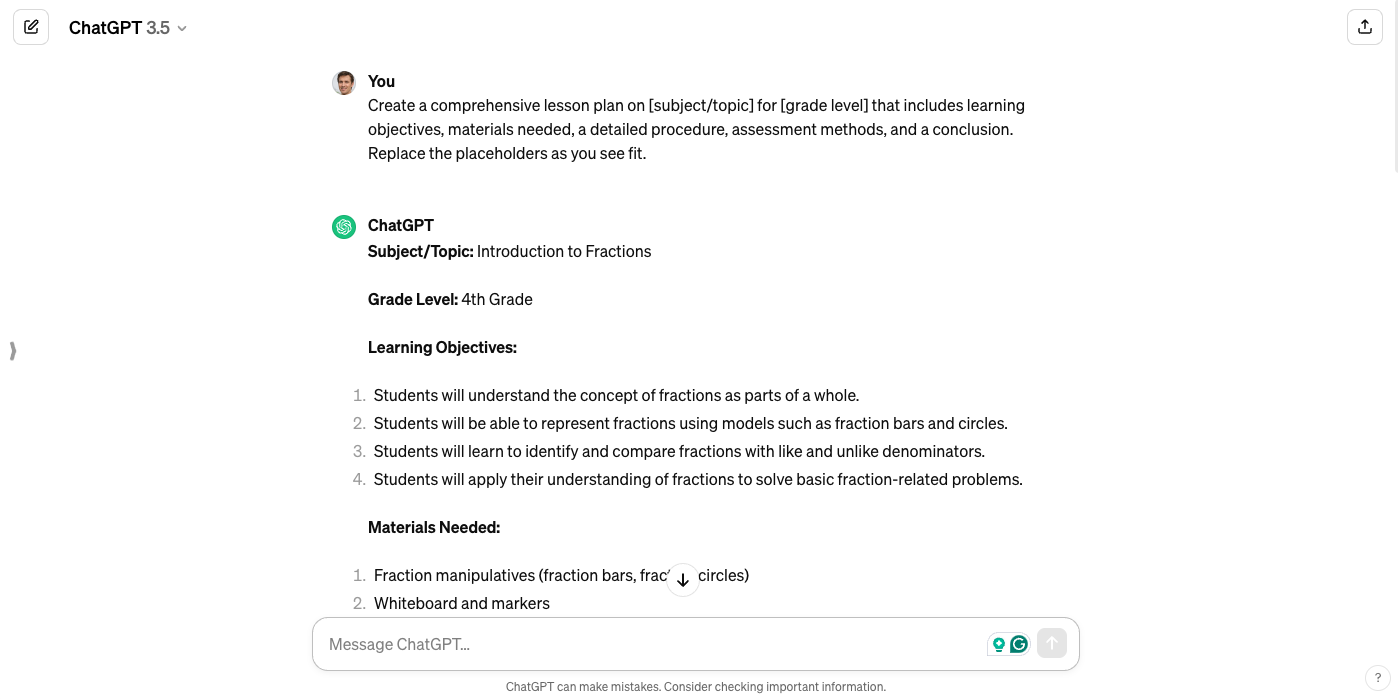Image resolution: width=1398 pixels, height=700 pixels.
Task: Click the user profile avatar next to You
Action: [x=344, y=82]
